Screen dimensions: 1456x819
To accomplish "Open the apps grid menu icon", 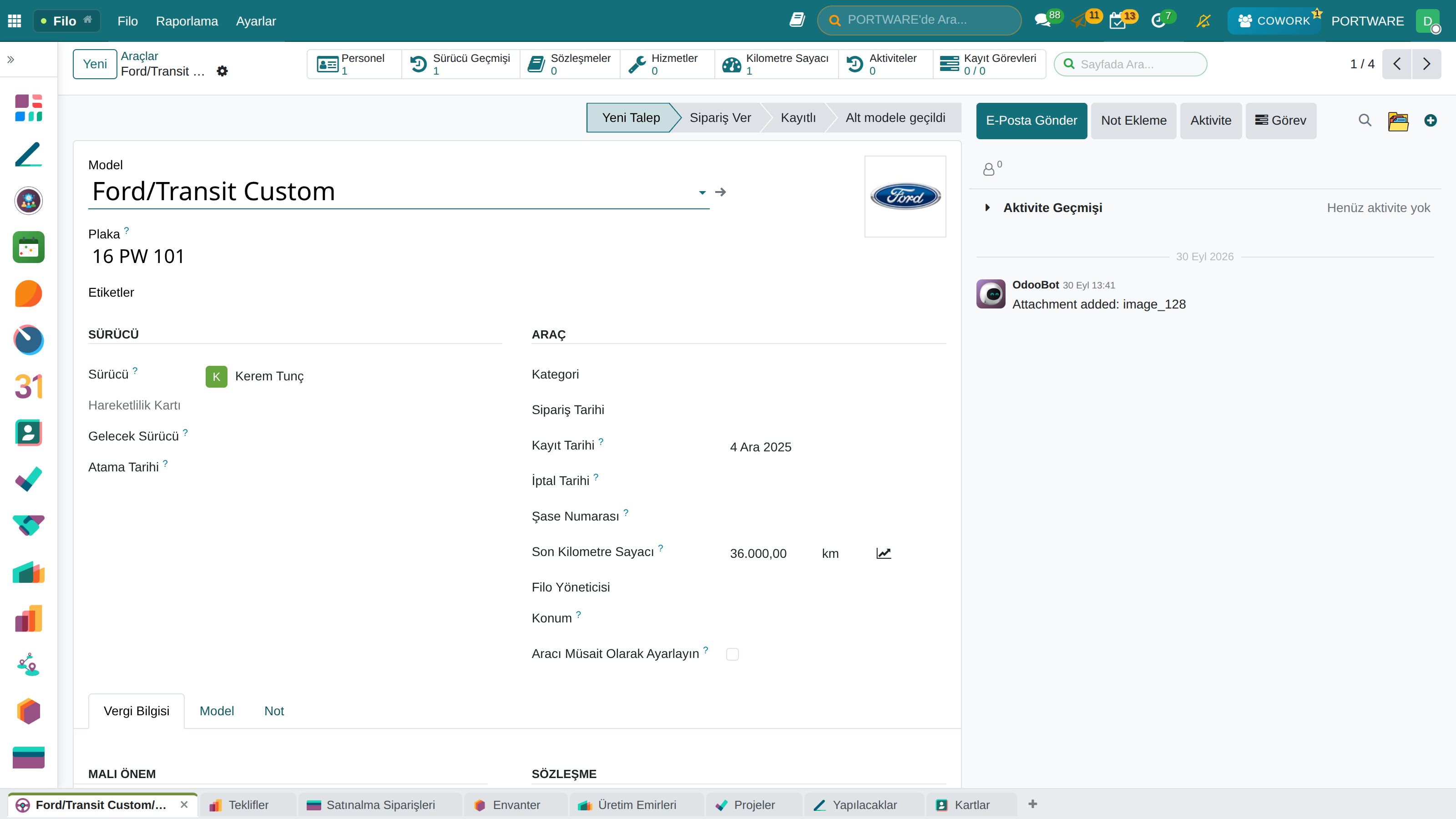I will 15,21.
